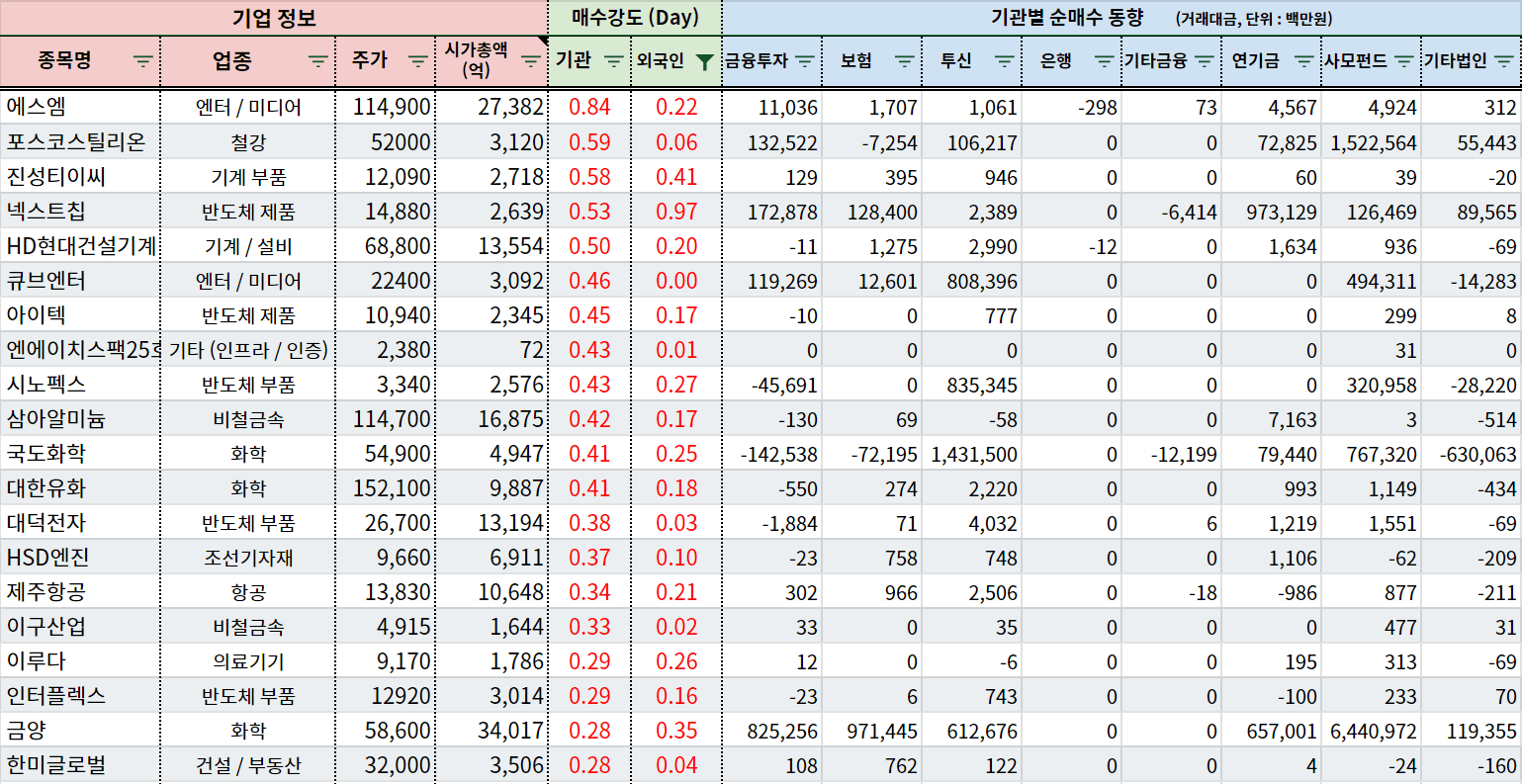Open the 금융투자 column filter dropdown

coord(804,61)
